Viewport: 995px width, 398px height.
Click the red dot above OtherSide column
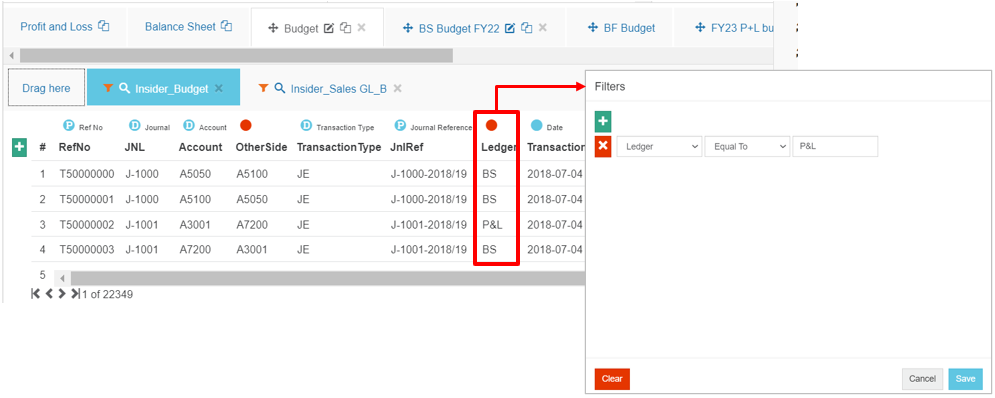[246, 126]
